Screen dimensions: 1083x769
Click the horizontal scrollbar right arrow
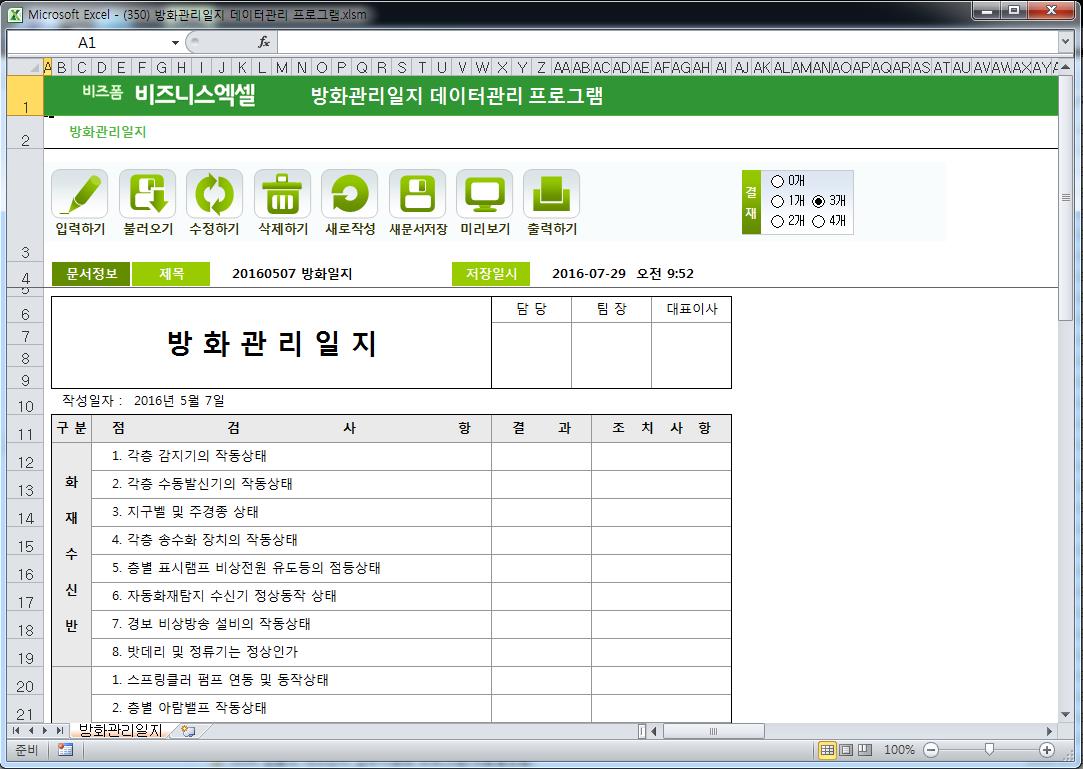[1049, 731]
